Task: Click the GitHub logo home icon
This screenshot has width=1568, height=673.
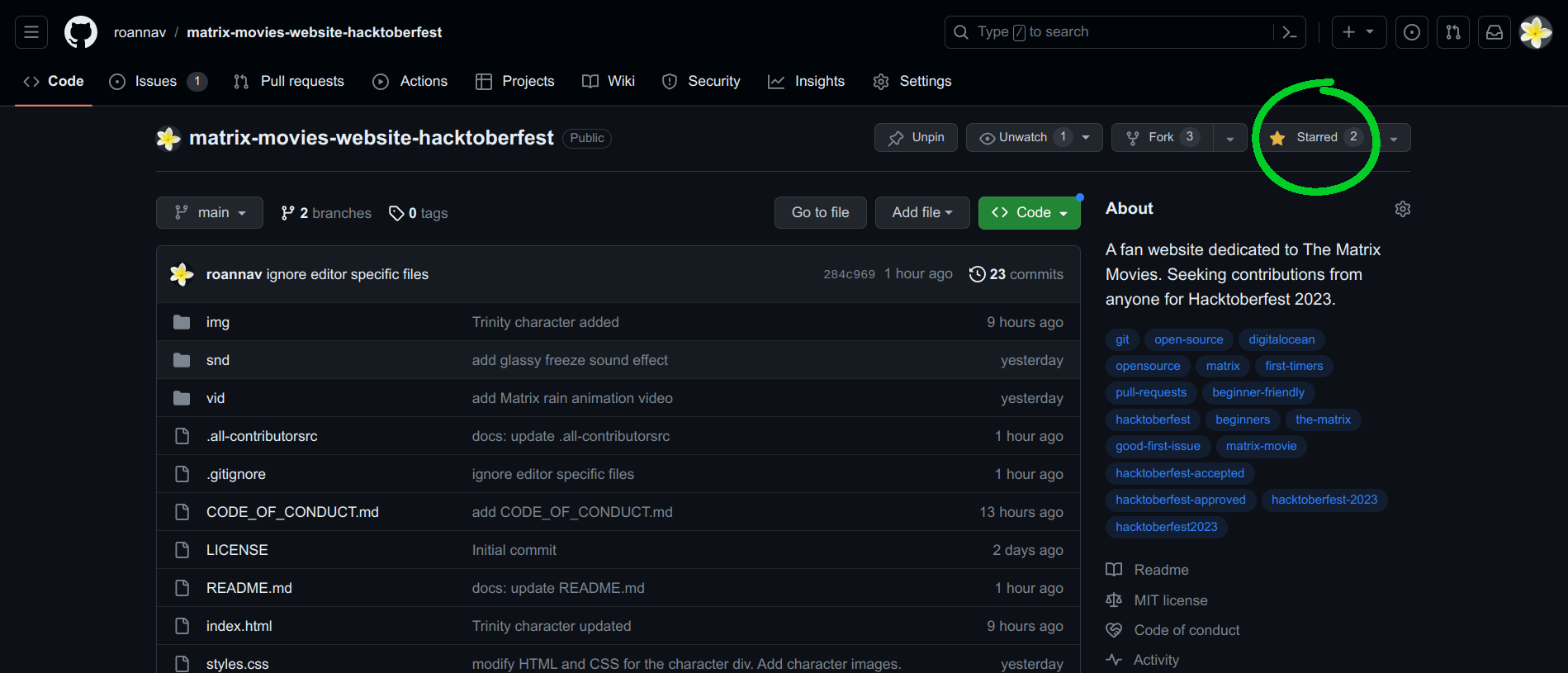Action: (x=81, y=32)
